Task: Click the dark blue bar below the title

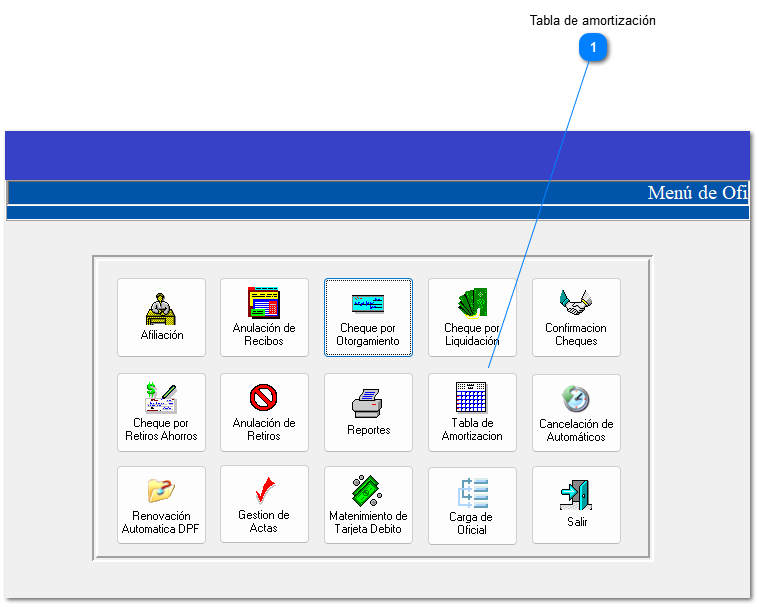Action: 377,213
